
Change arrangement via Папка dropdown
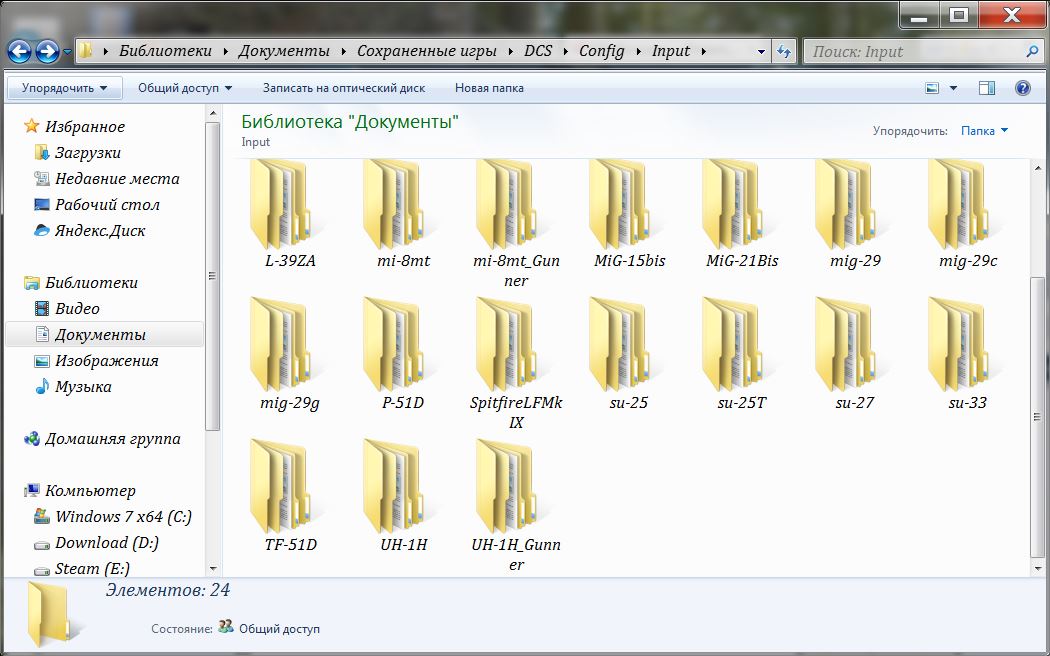[x=984, y=131]
